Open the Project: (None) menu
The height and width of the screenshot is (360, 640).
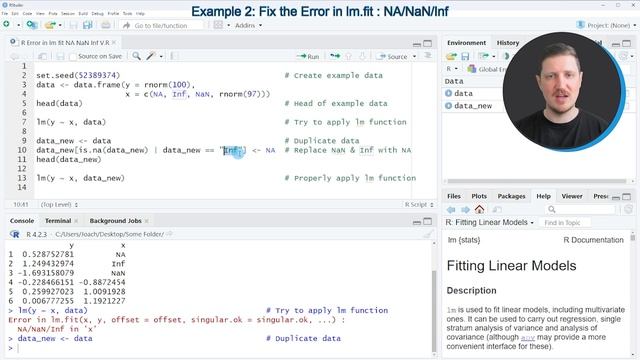click(x=607, y=25)
